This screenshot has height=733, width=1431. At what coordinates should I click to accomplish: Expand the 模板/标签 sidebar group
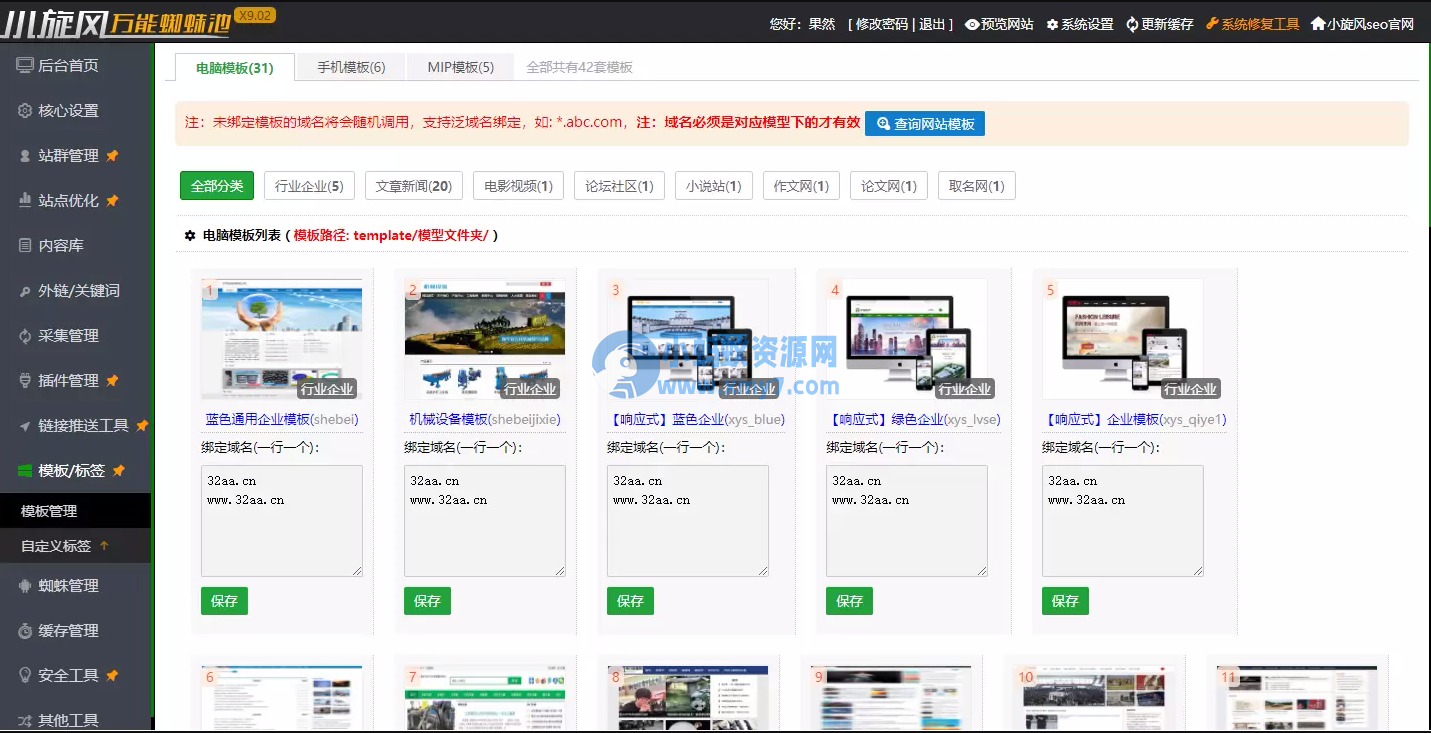pyautogui.click(x=65, y=470)
